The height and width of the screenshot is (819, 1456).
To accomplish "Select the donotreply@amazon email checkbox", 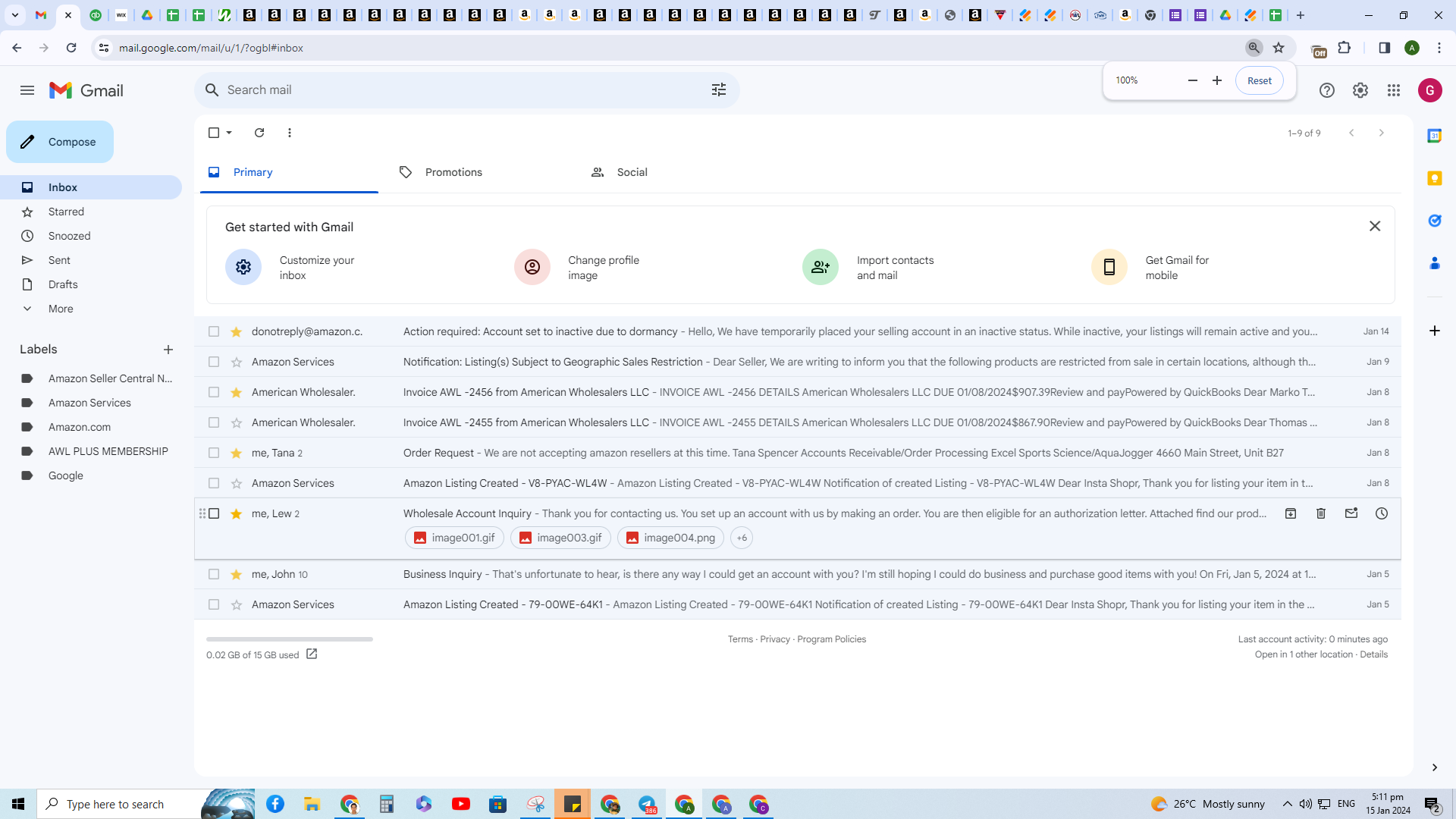I will (x=214, y=331).
